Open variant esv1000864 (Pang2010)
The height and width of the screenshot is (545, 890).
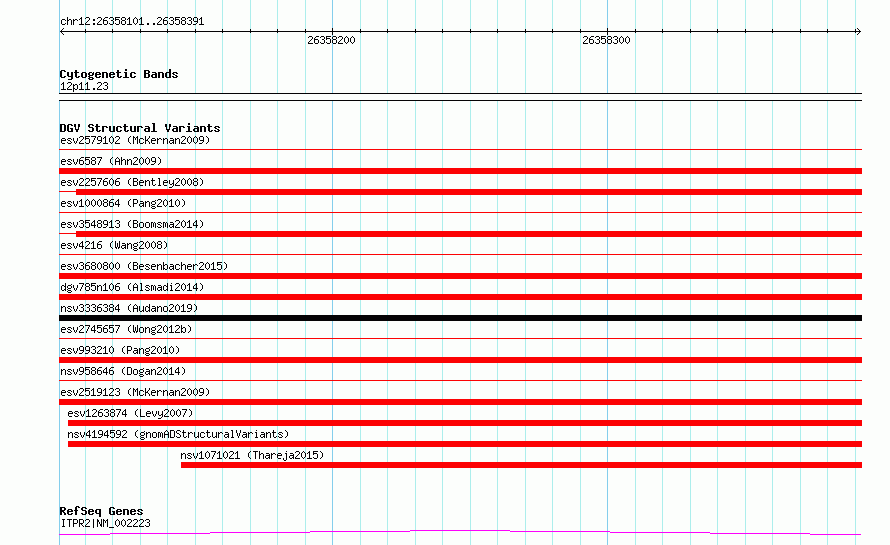123,203
